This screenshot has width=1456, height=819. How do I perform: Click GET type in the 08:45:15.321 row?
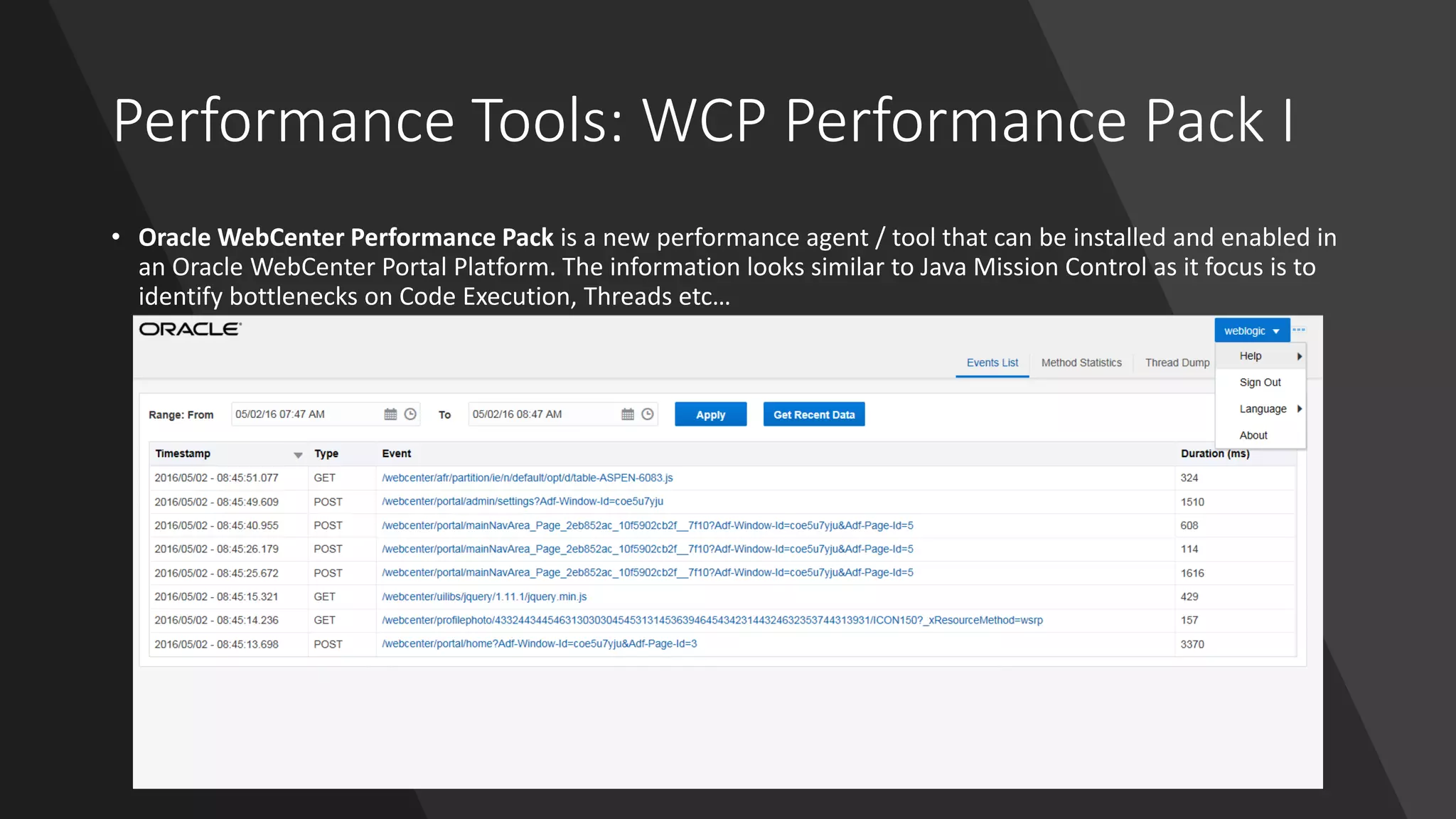(324, 596)
